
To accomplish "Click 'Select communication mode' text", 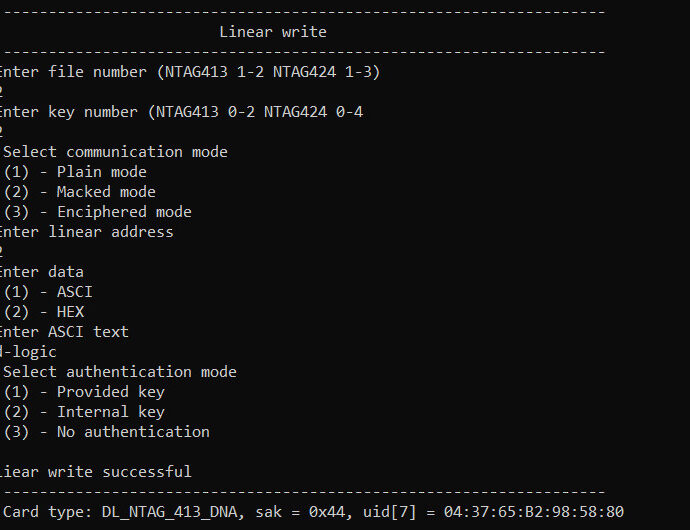I will click(x=115, y=152).
